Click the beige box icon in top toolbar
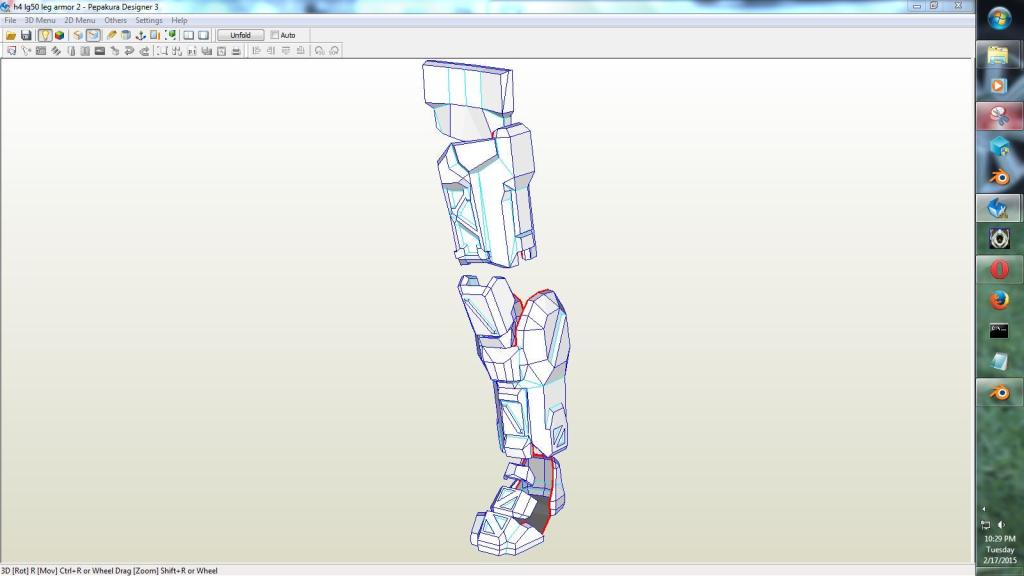The height and width of the screenshot is (576, 1024). (78, 35)
